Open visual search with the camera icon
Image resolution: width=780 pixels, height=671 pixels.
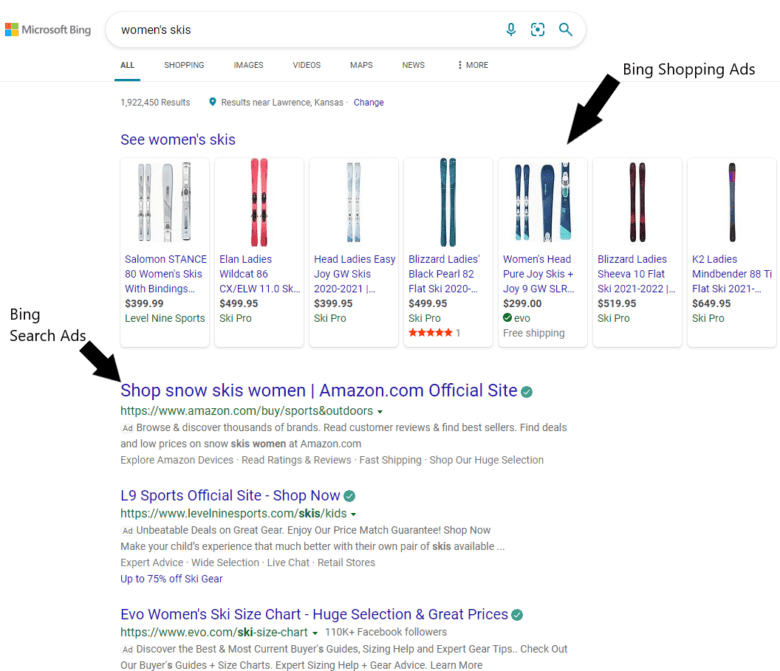pos(538,30)
